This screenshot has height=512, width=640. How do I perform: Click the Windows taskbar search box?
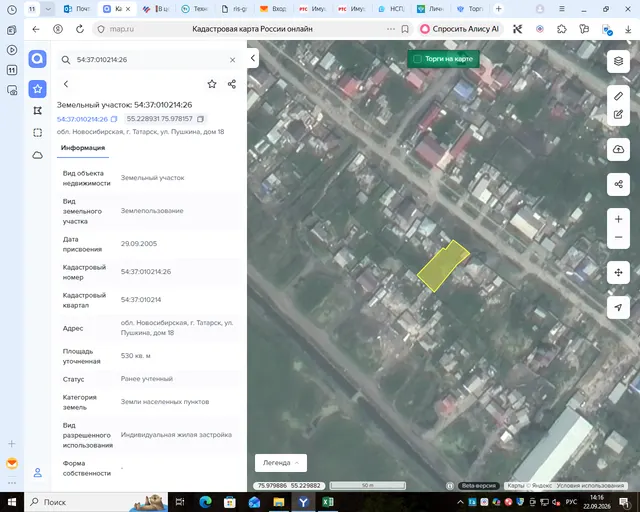click(x=96, y=502)
